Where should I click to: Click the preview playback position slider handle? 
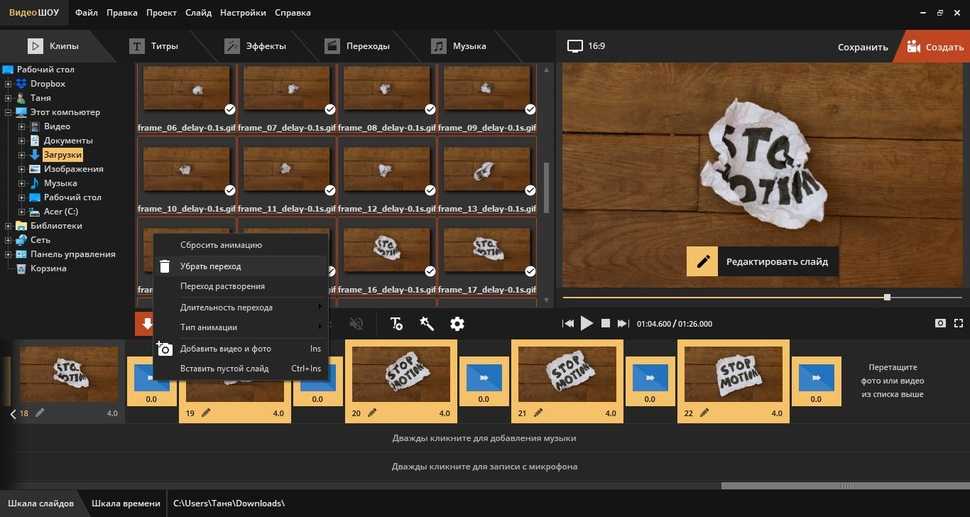[887, 297]
